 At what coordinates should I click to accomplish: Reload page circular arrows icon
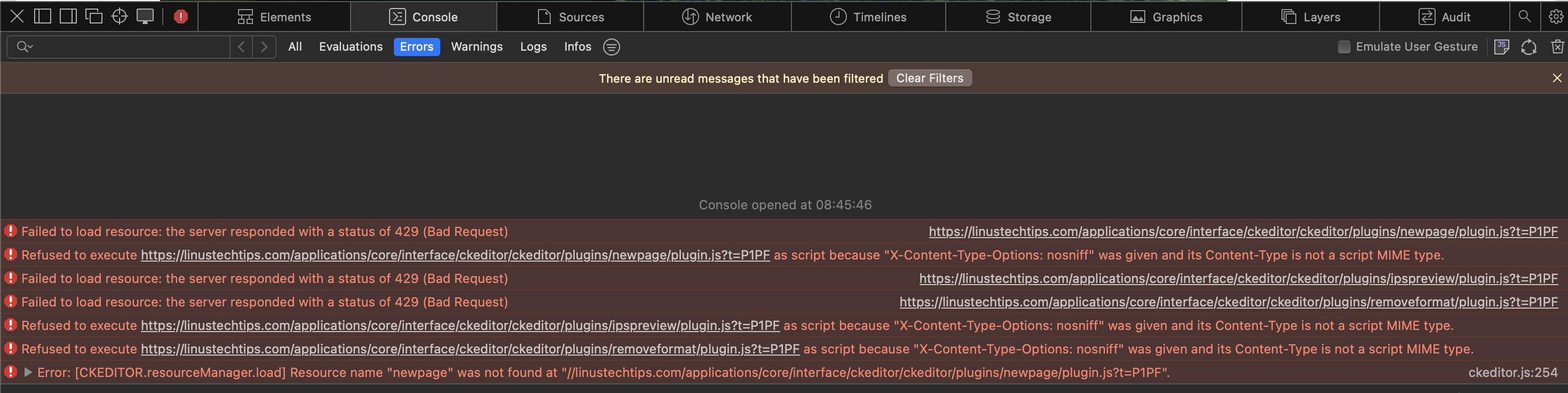click(x=1529, y=47)
